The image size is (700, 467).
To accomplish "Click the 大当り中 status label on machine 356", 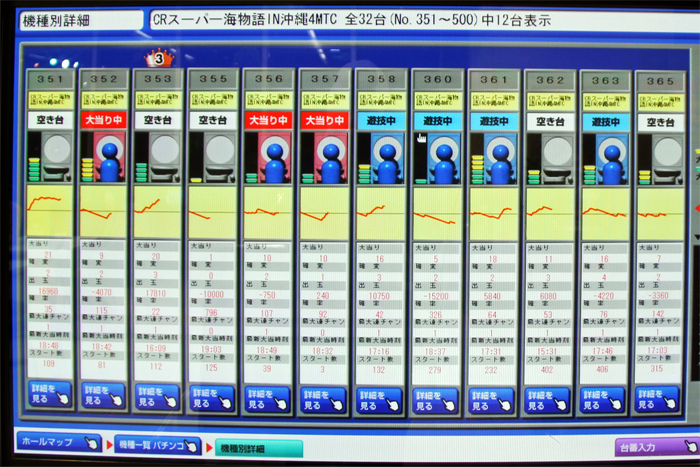I will click(268, 119).
